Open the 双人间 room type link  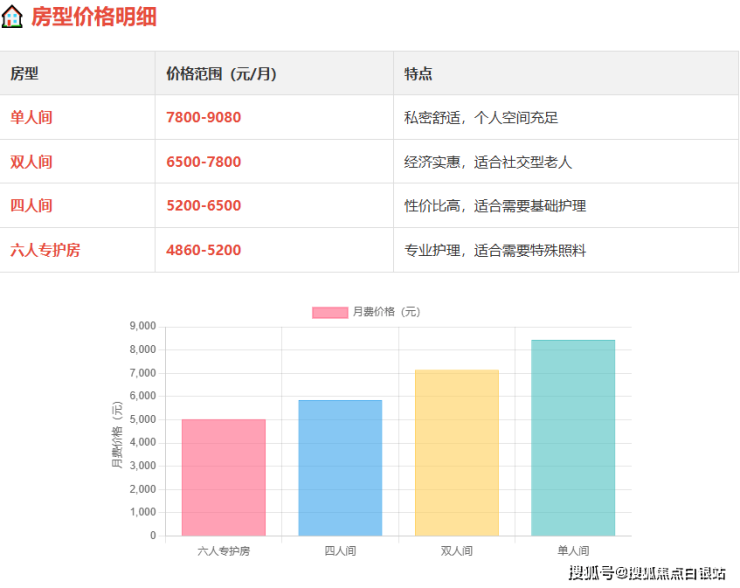coord(31,162)
